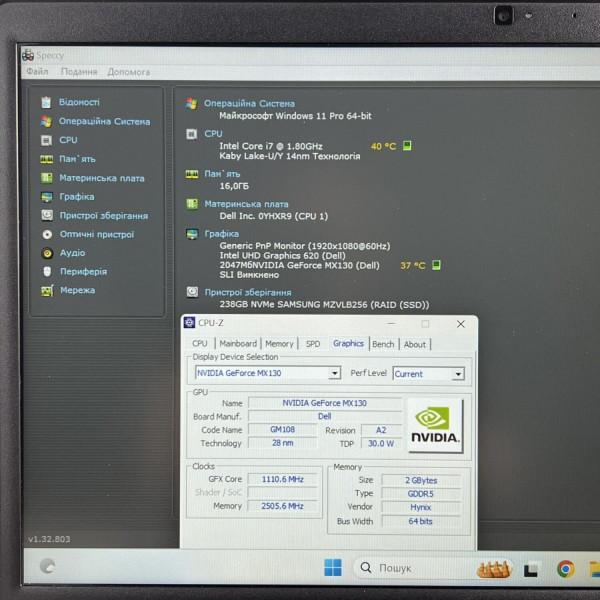This screenshot has height=600, width=600.
Task: Open the Пристрої зберігання summary heading link
Action: click(x=248, y=292)
